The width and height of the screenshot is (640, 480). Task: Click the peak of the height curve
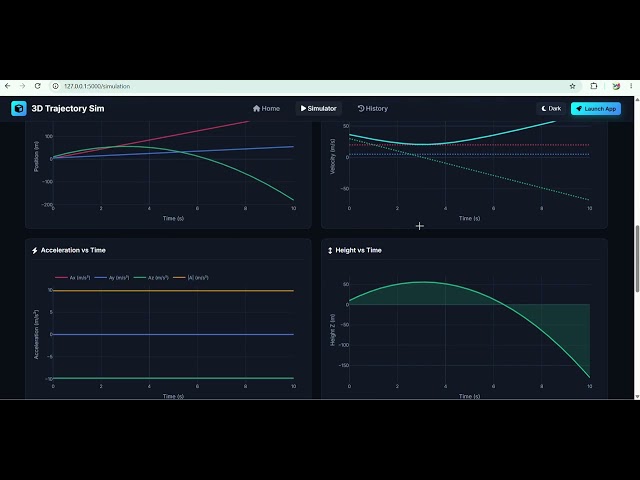pos(423,282)
